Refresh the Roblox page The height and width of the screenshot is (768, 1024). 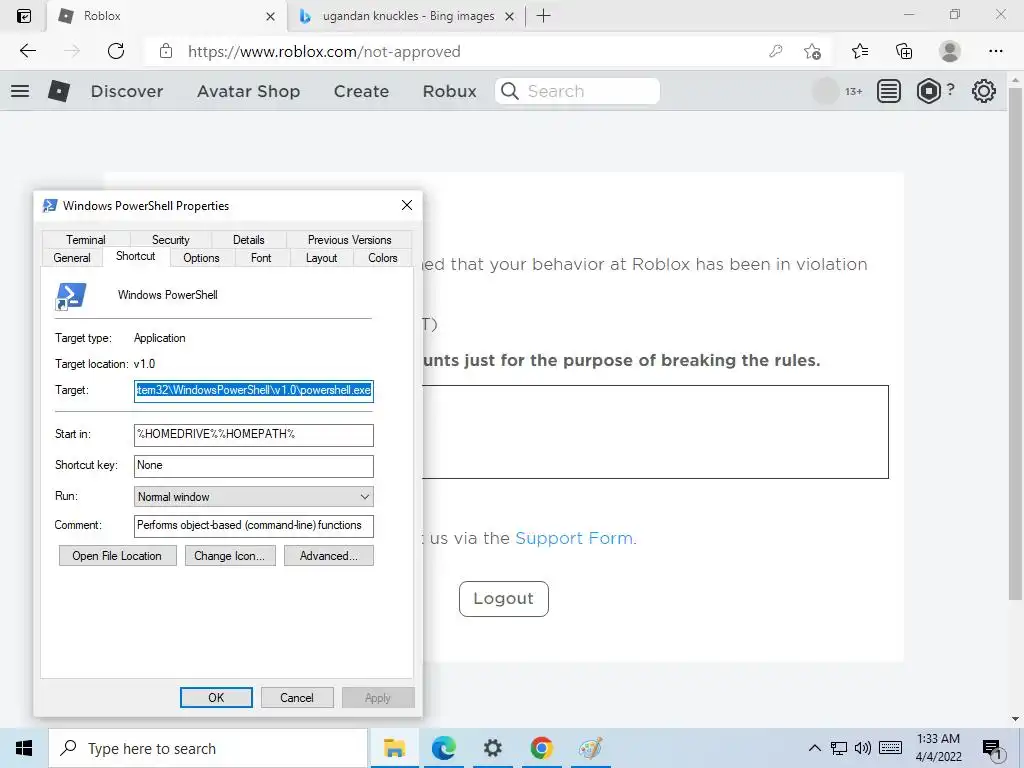click(x=116, y=51)
